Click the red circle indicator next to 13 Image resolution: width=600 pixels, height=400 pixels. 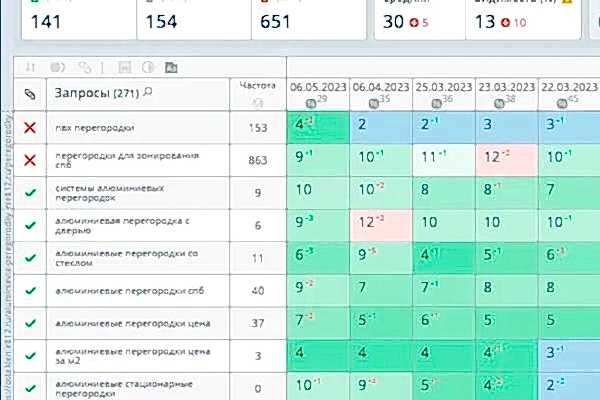pos(505,23)
